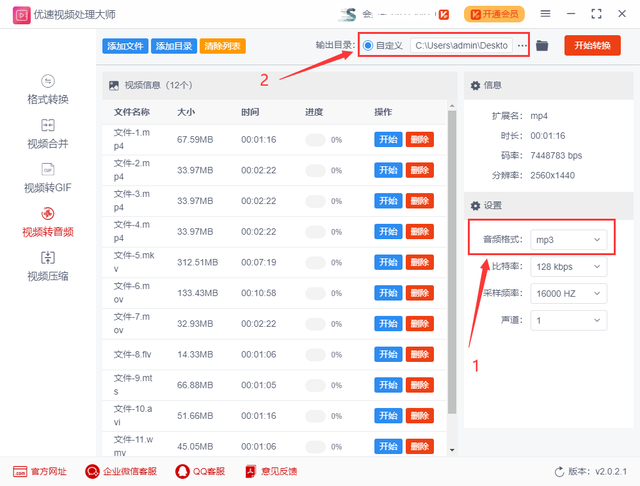Click the 开始转换 start conversion button
Image resolution: width=640 pixels, height=486 pixels.
[x=592, y=45]
